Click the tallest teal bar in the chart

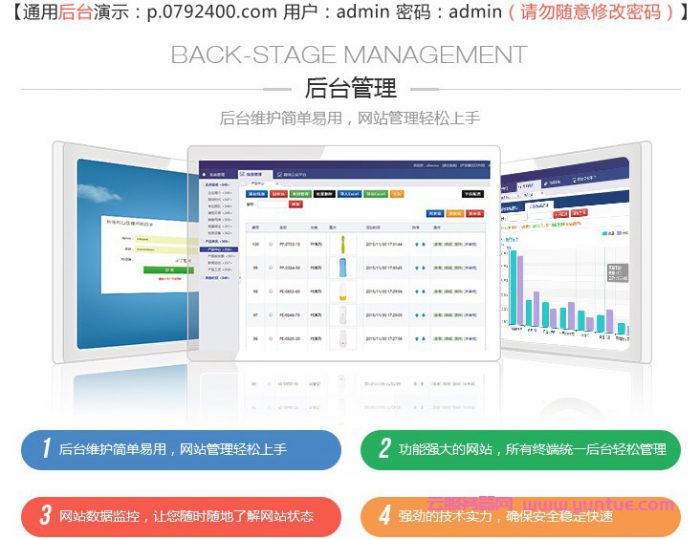pyautogui.click(x=514, y=288)
